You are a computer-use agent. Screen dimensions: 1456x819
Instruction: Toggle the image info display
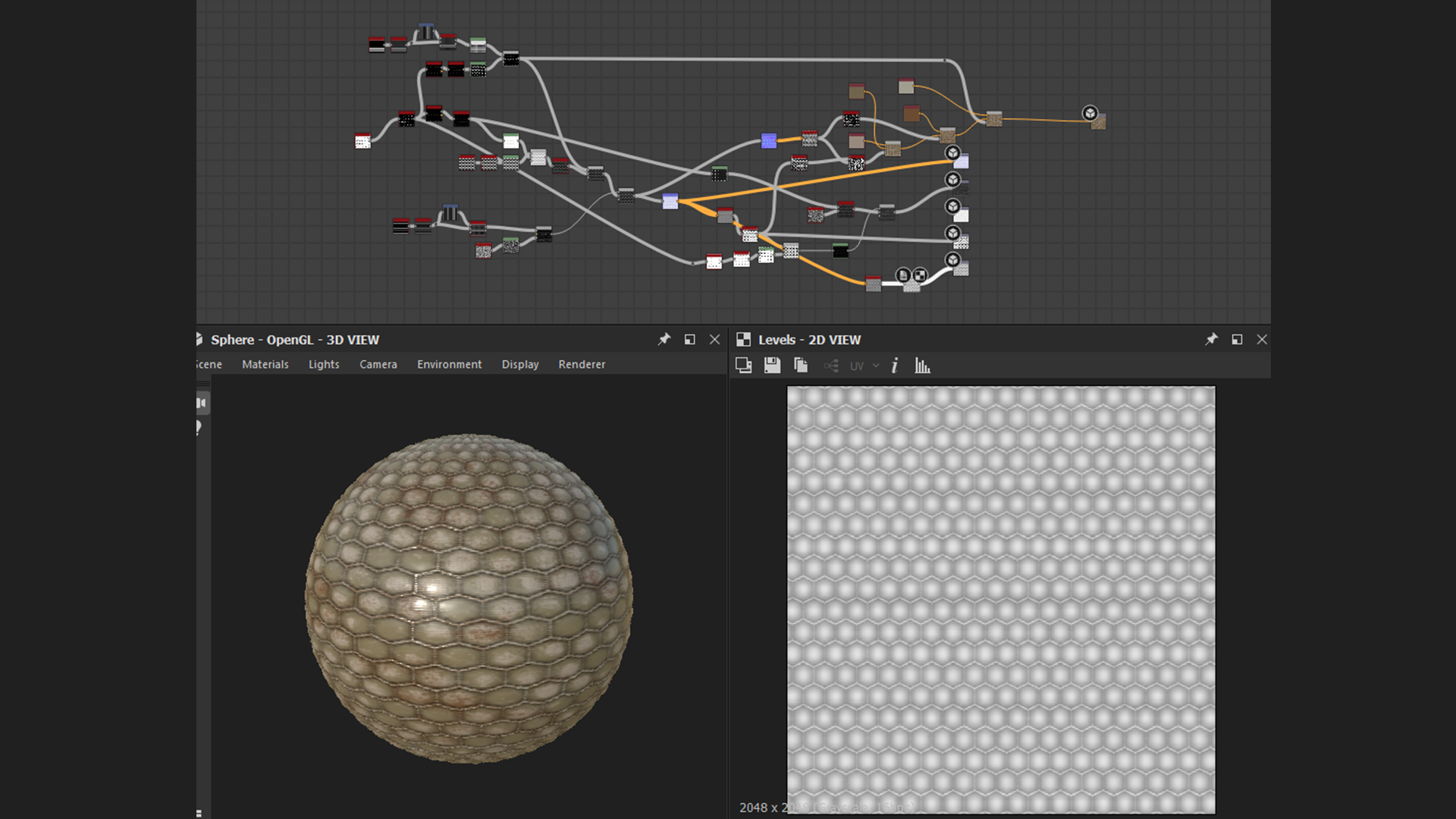[895, 366]
